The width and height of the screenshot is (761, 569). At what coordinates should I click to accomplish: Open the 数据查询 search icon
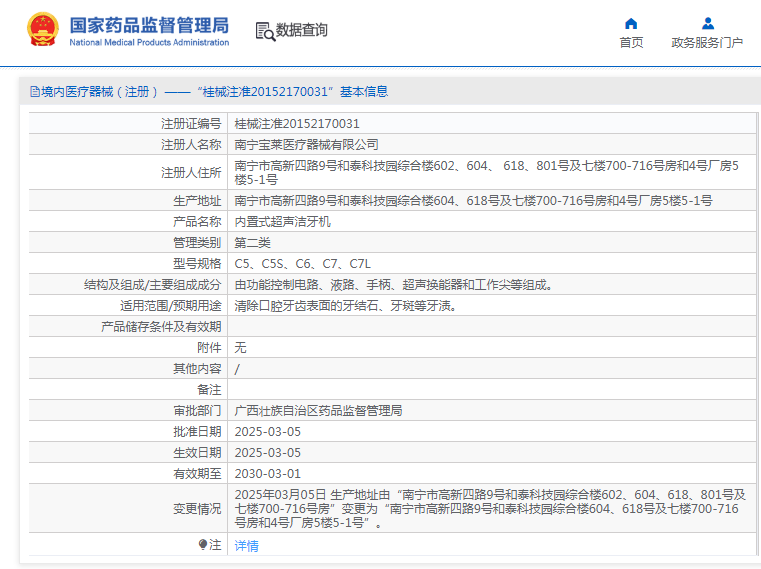click(x=265, y=31)
